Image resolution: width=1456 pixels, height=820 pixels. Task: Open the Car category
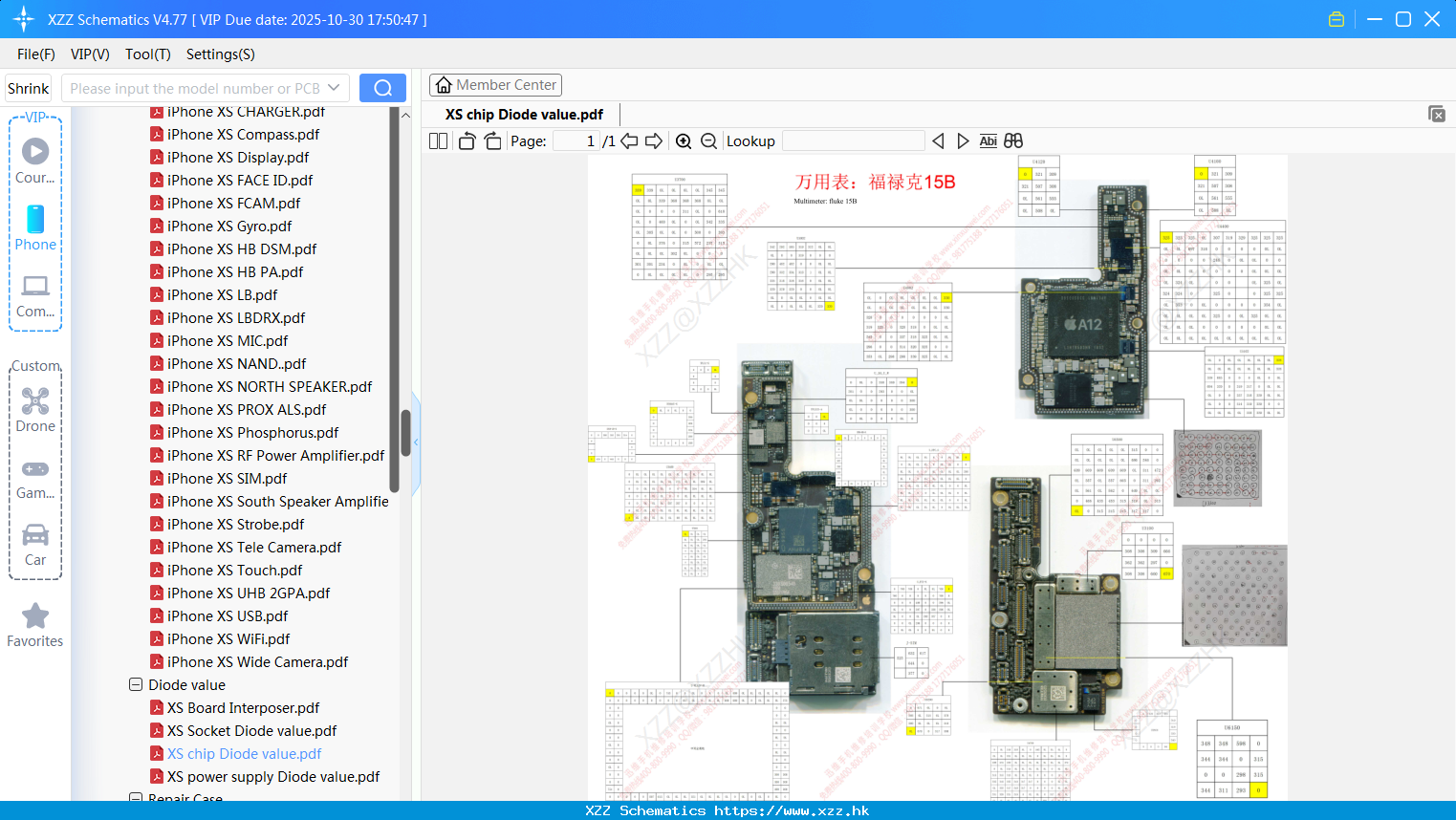coord(35,534)
